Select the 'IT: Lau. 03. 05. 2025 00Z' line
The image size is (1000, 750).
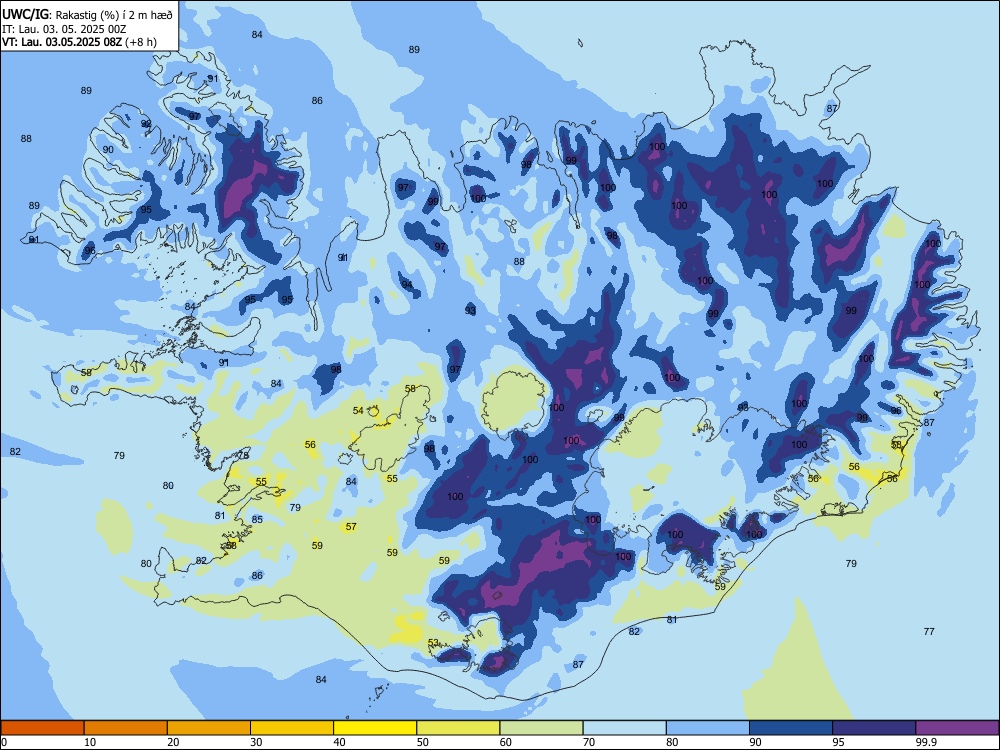[64, 29]
